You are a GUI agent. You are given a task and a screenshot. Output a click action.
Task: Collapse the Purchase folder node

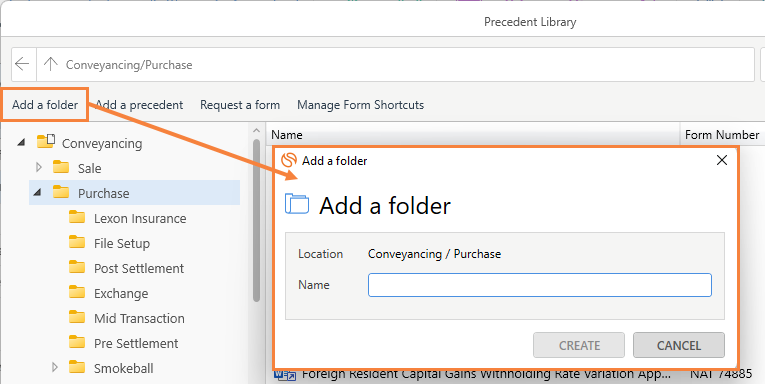(x=37, y=193)
